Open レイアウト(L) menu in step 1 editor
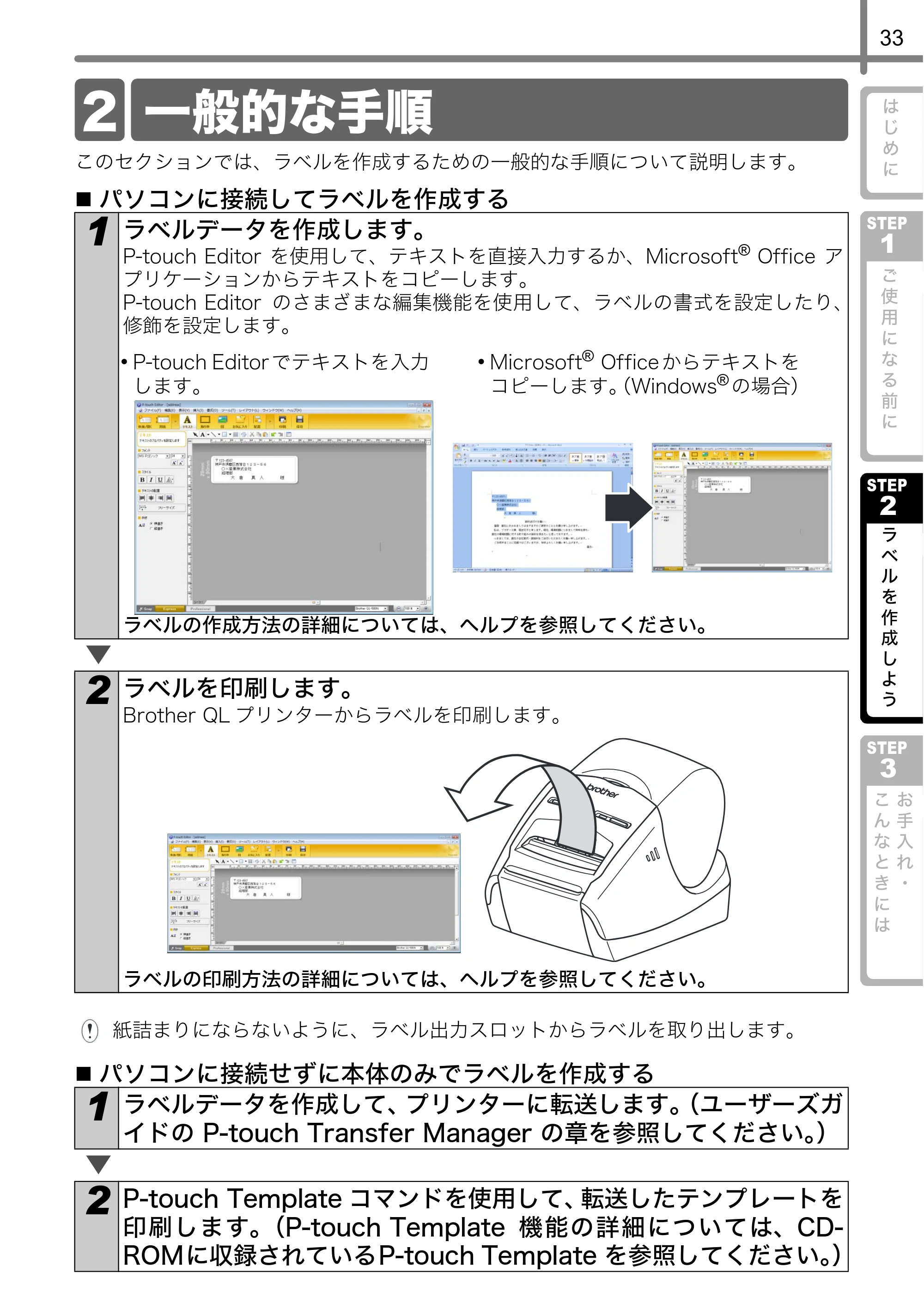Viewport: 924px width, 1310px height. coord(249,410)
